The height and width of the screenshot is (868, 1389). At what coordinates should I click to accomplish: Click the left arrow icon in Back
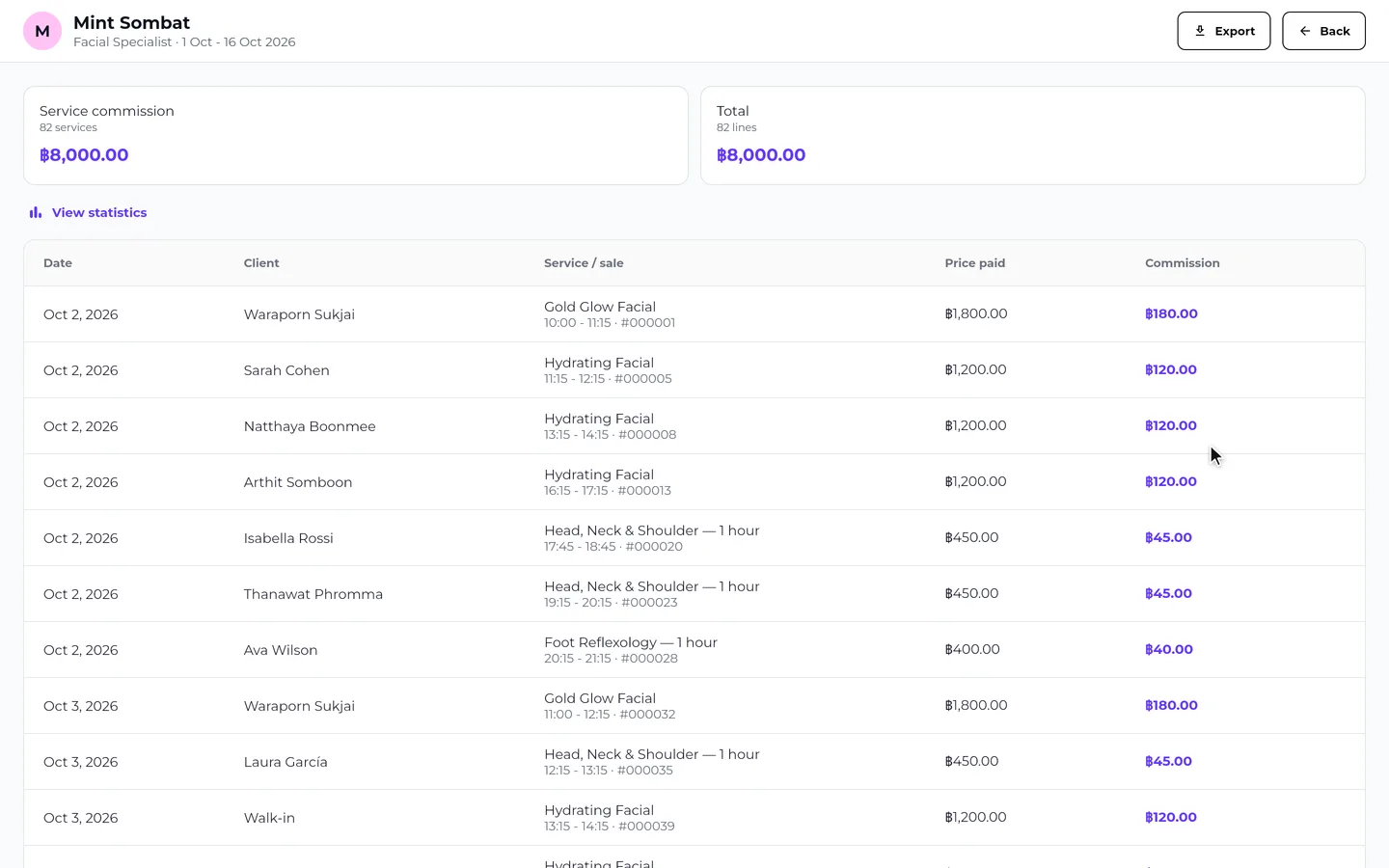point(1305,31)
